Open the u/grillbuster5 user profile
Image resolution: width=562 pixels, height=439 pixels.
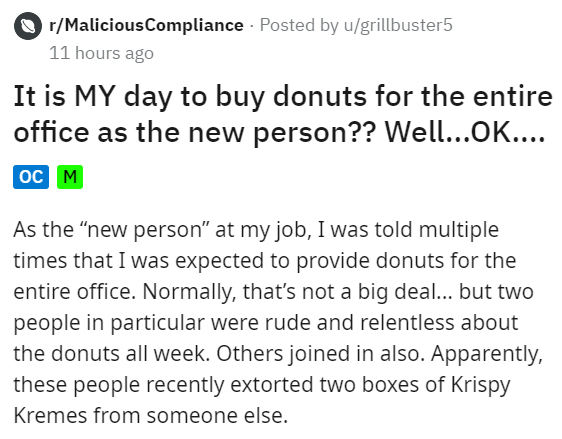pos(398,25)
